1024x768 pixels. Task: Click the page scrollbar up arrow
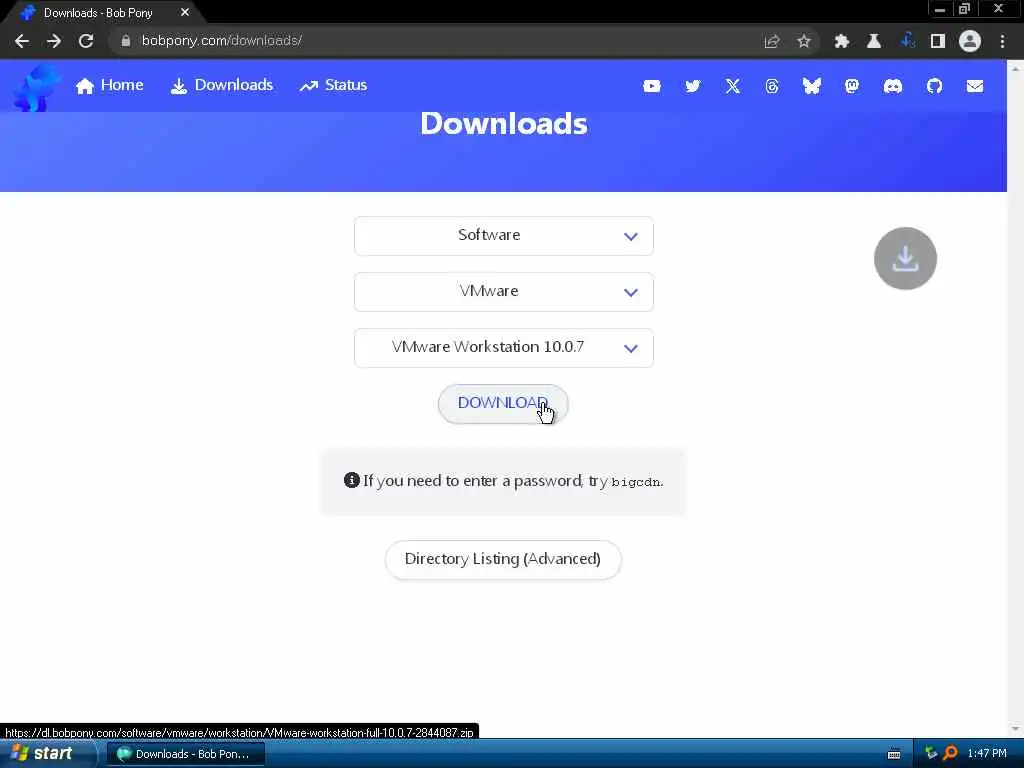tap(1016, 68)
